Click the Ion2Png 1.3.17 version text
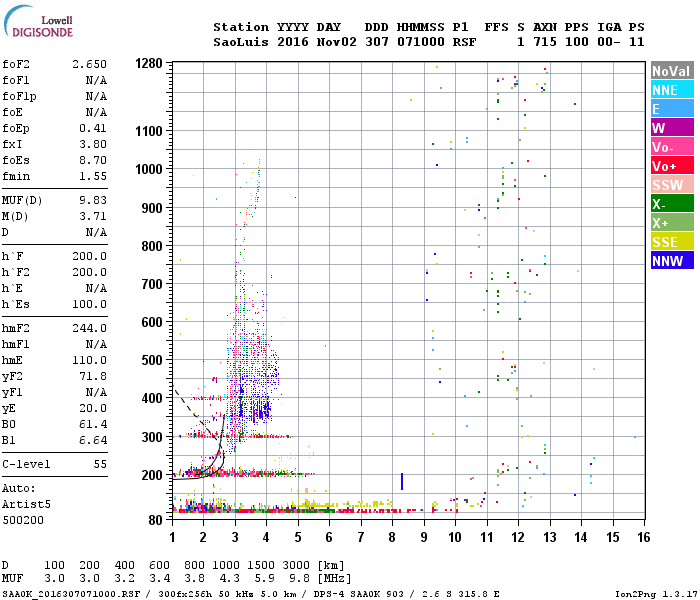 [655, 594]
